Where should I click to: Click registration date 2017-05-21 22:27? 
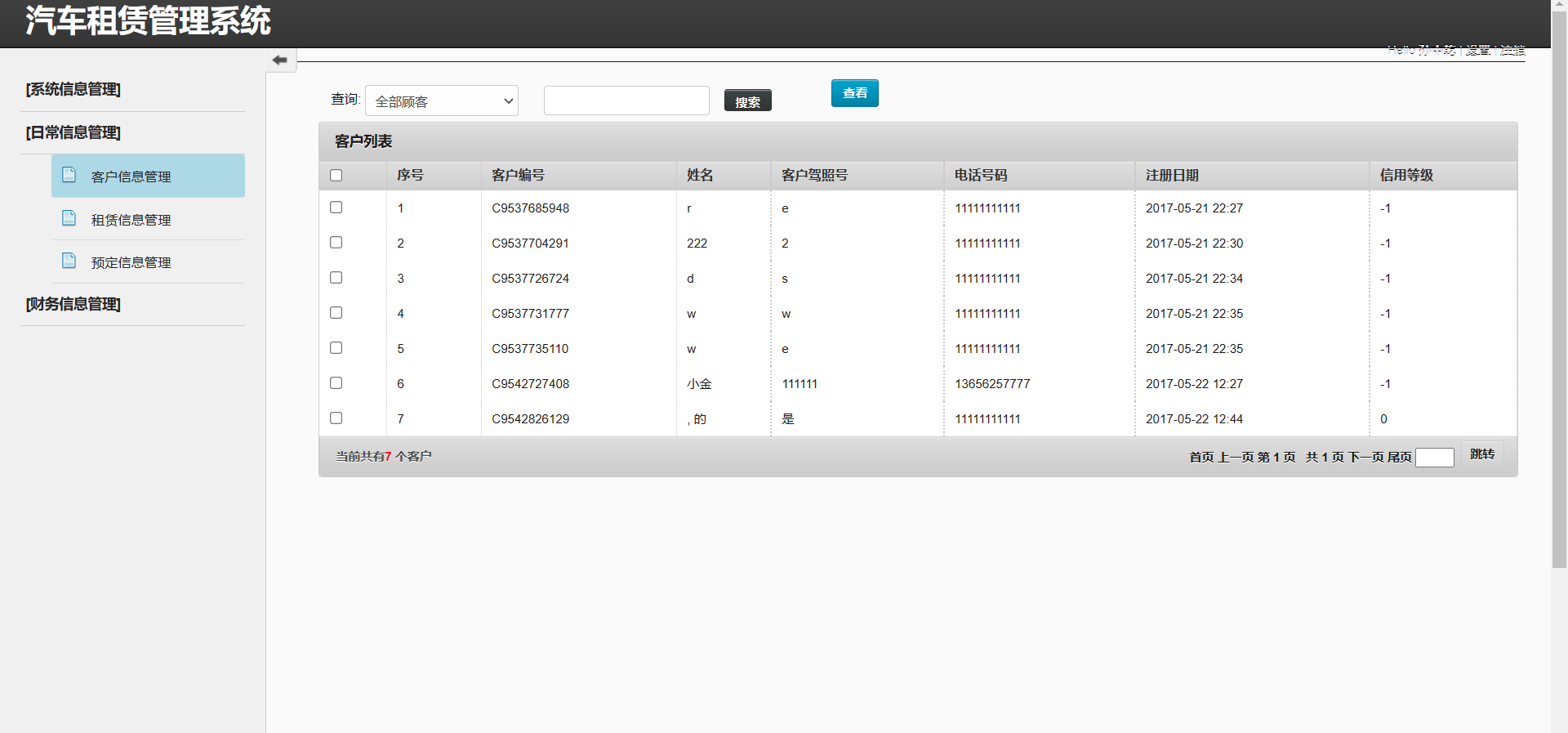(x=1194, y=208)
